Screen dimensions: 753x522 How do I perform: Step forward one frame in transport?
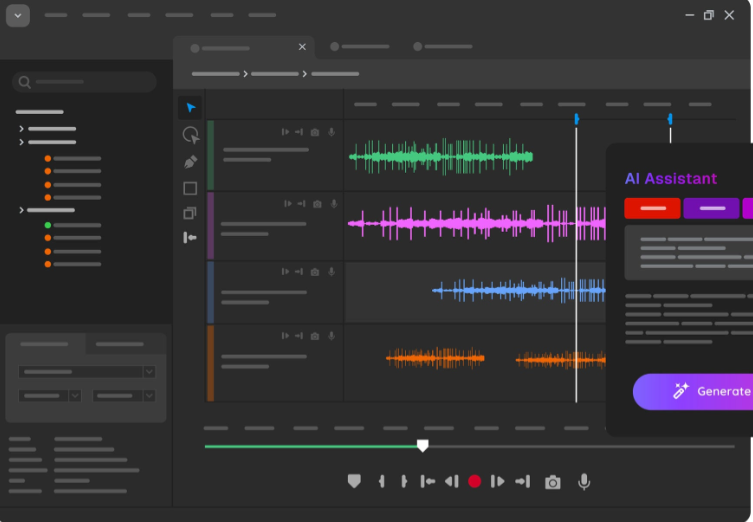[498, 481]
